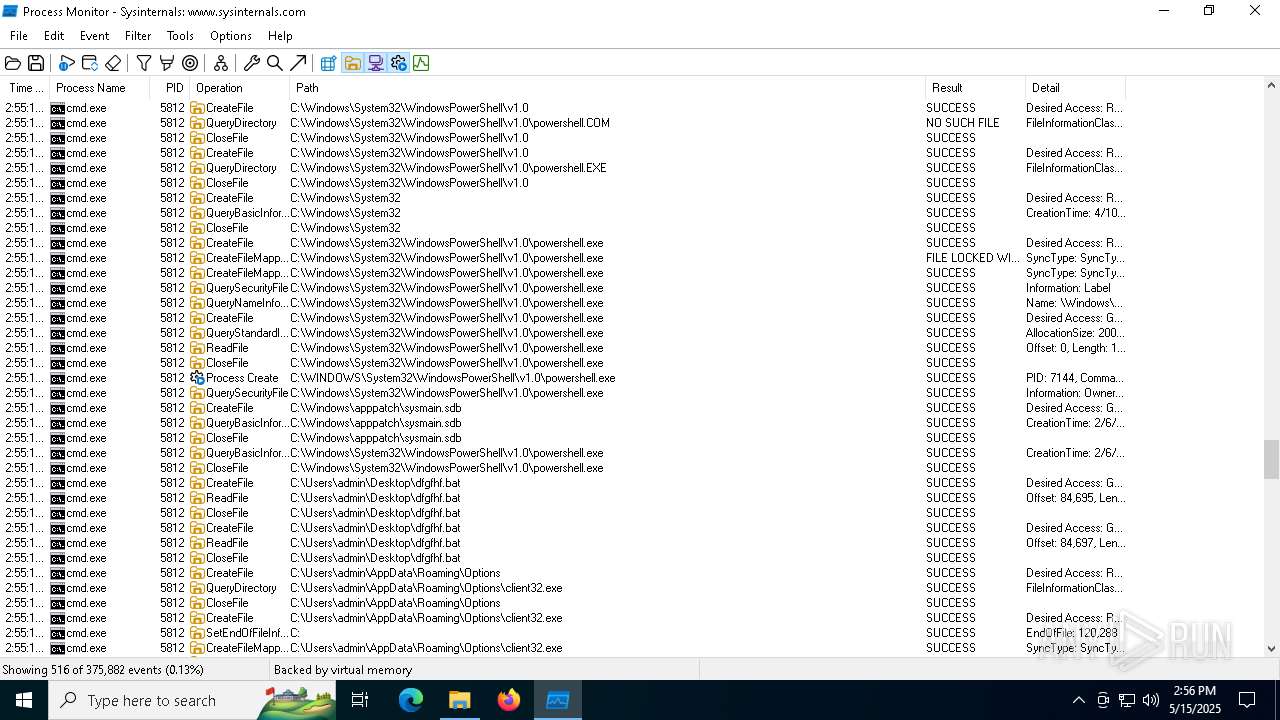Toggle Show File System Activity icon

[352, 63]
